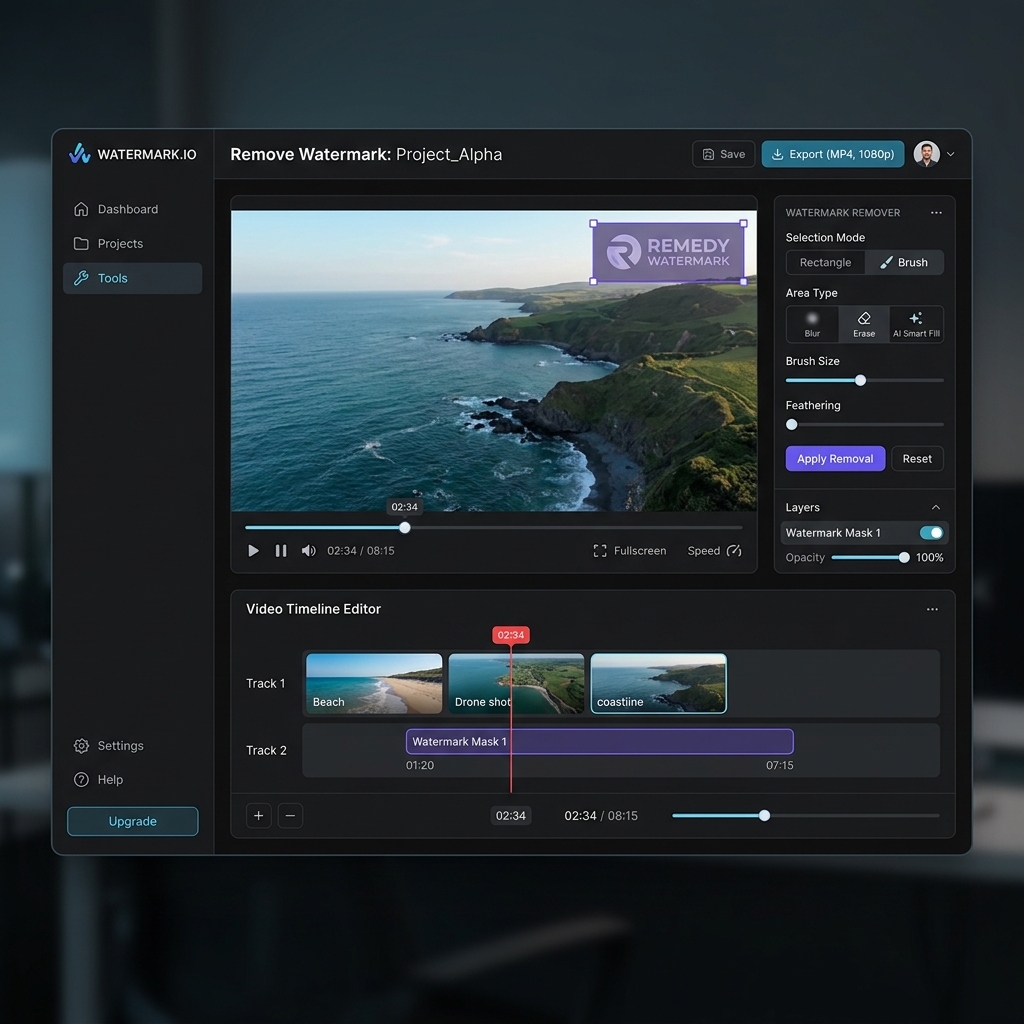Viewport: 1024px width, 1024px height.
Task: Select the Erase area type
Action: click(x=864, y=324)
